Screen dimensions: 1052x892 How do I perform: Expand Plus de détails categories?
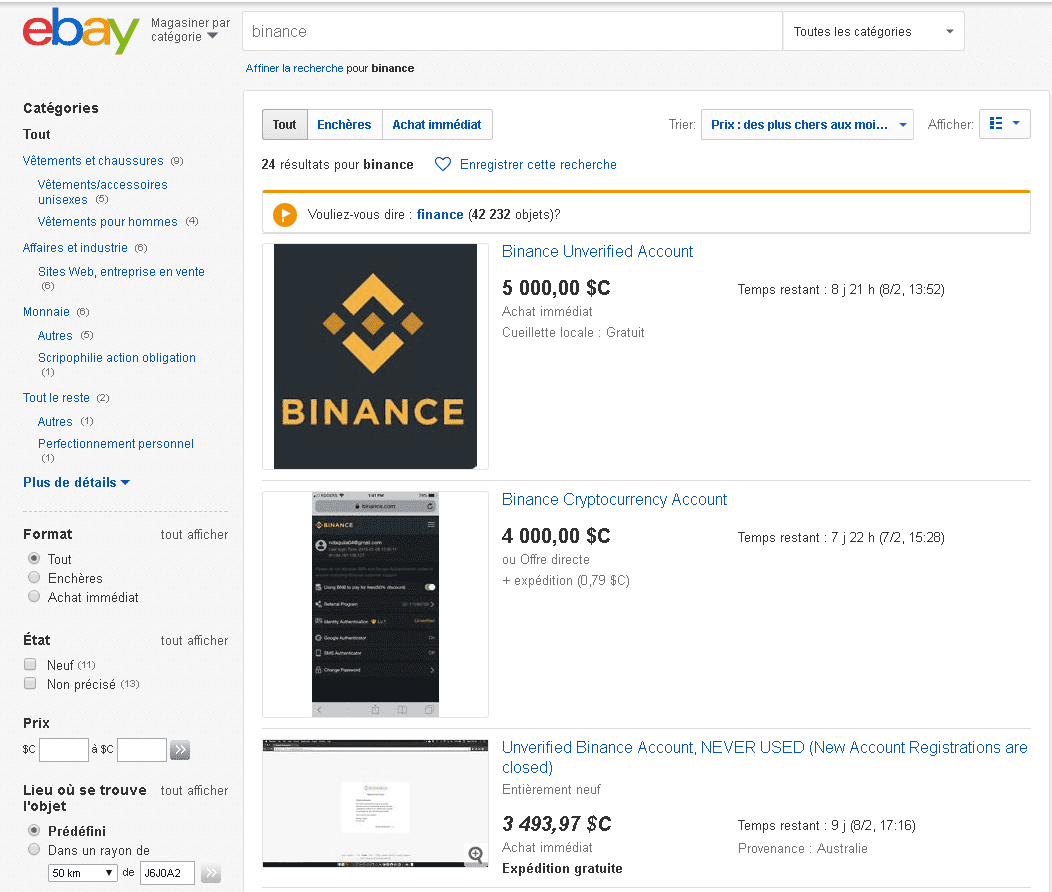[x=76, y=482]
